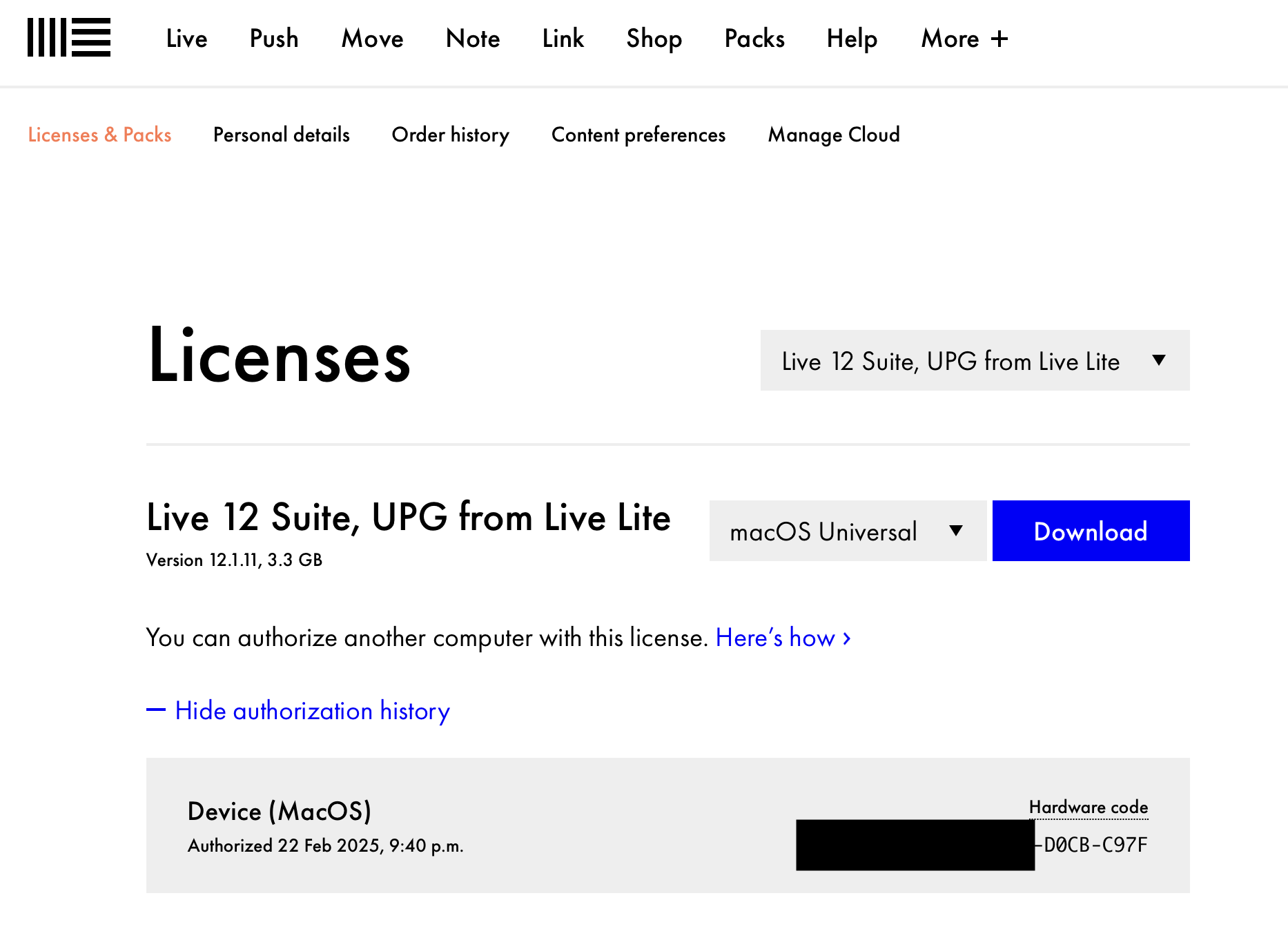1288x929 pixels.
Task: Click the Hardware code label
Action: pos(1089,807)
